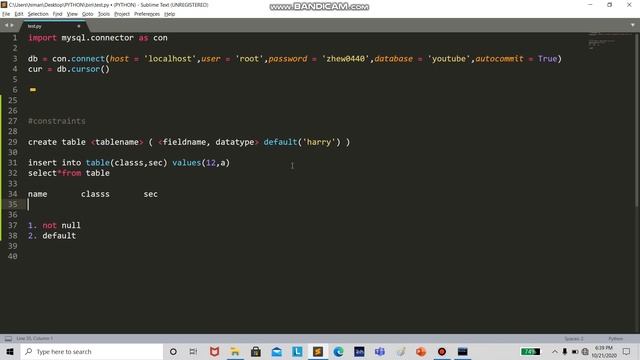Open Microsoft Teams from taskbar
Screen dimensions: 640x360
[x=380, y=351]
